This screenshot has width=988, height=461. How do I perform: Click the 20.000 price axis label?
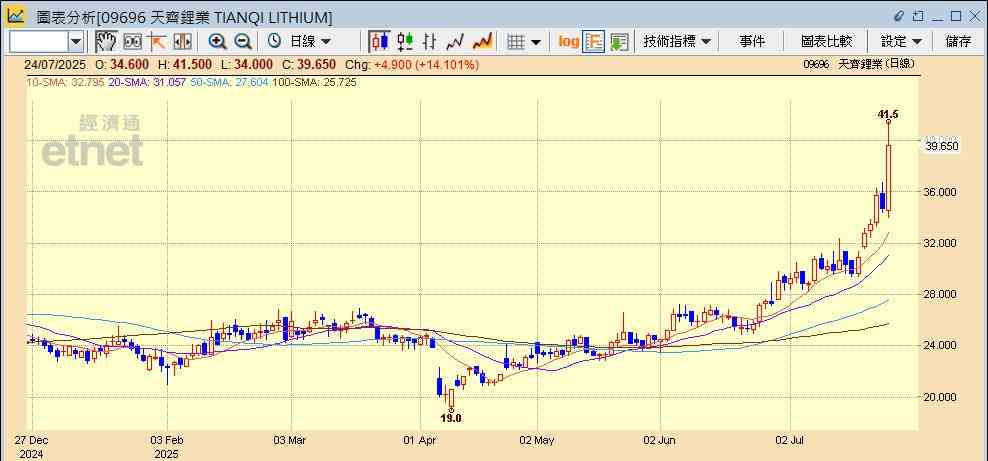pos(942,397)
